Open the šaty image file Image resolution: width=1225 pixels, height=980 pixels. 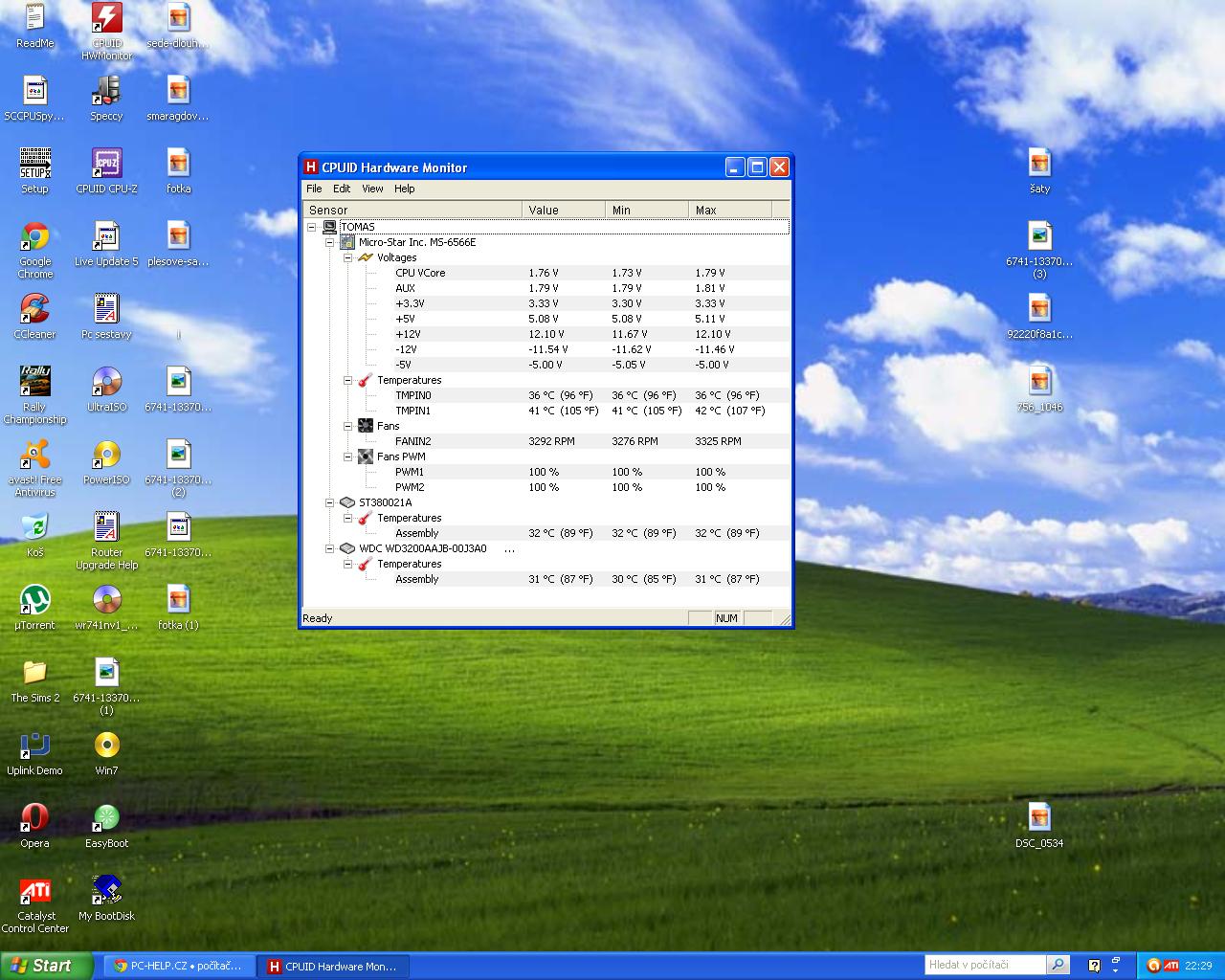point(1039,172)
